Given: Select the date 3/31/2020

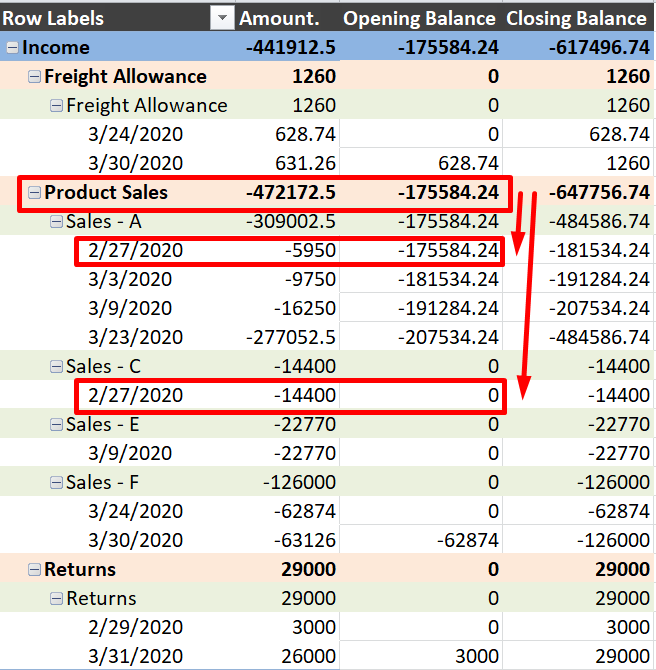Looking at the screenshot, I should tap(135, 656).
